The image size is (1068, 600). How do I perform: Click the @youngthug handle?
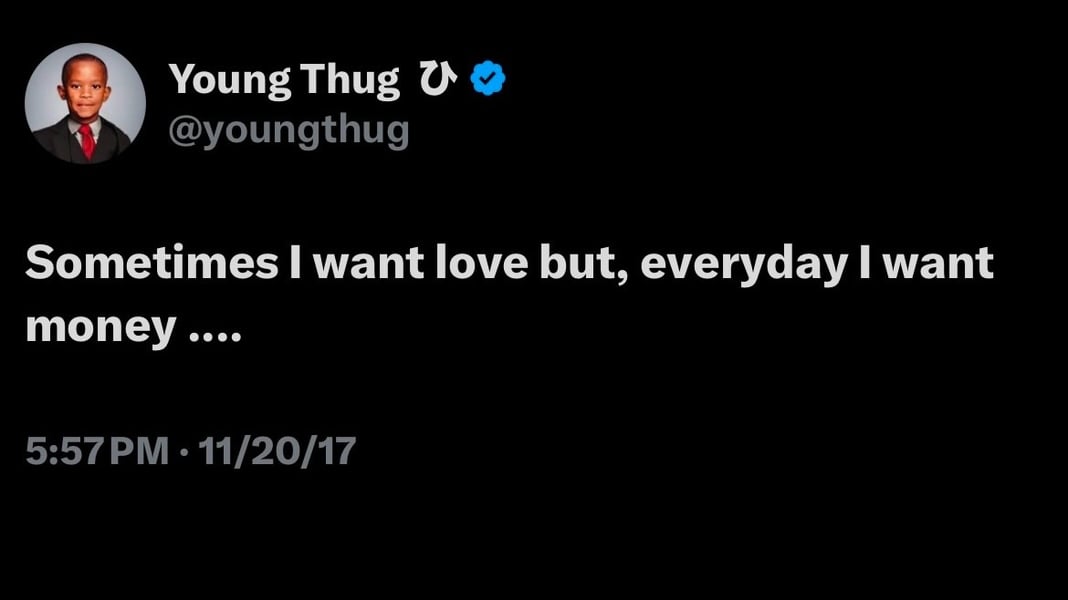289,129
